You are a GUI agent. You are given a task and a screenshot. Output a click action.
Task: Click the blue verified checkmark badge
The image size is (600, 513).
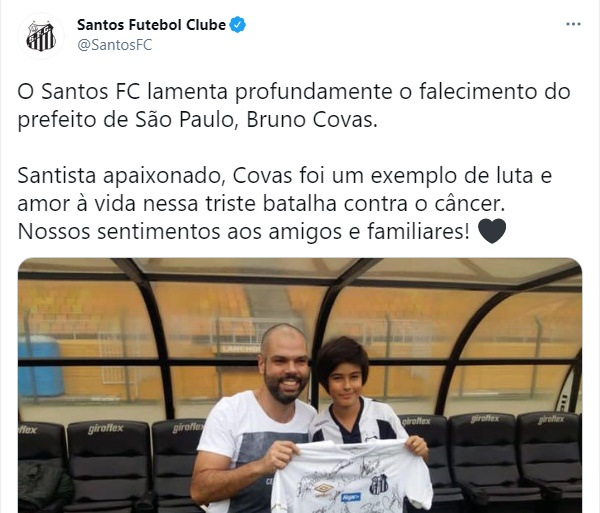237,25
